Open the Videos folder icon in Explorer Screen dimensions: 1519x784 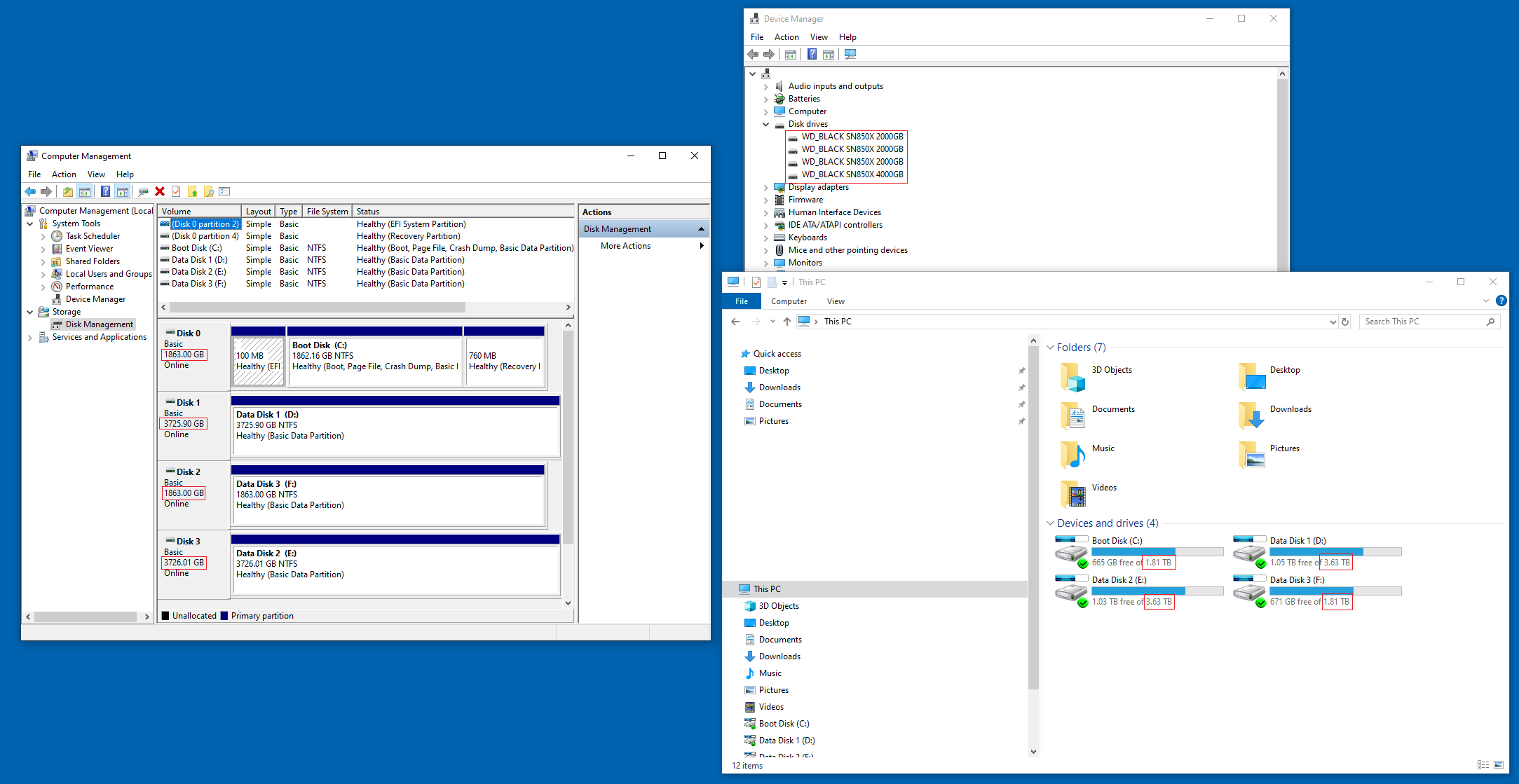click(x=1072, y=494)
